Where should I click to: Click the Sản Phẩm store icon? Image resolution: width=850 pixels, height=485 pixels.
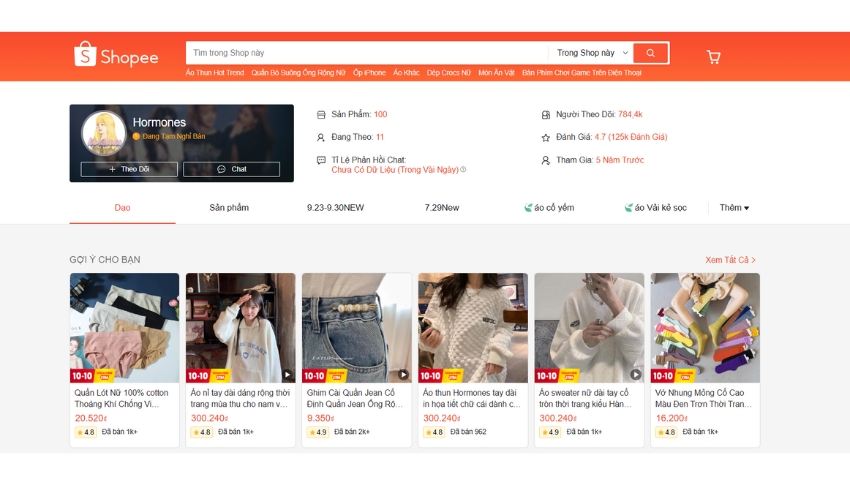click(321, 115)
